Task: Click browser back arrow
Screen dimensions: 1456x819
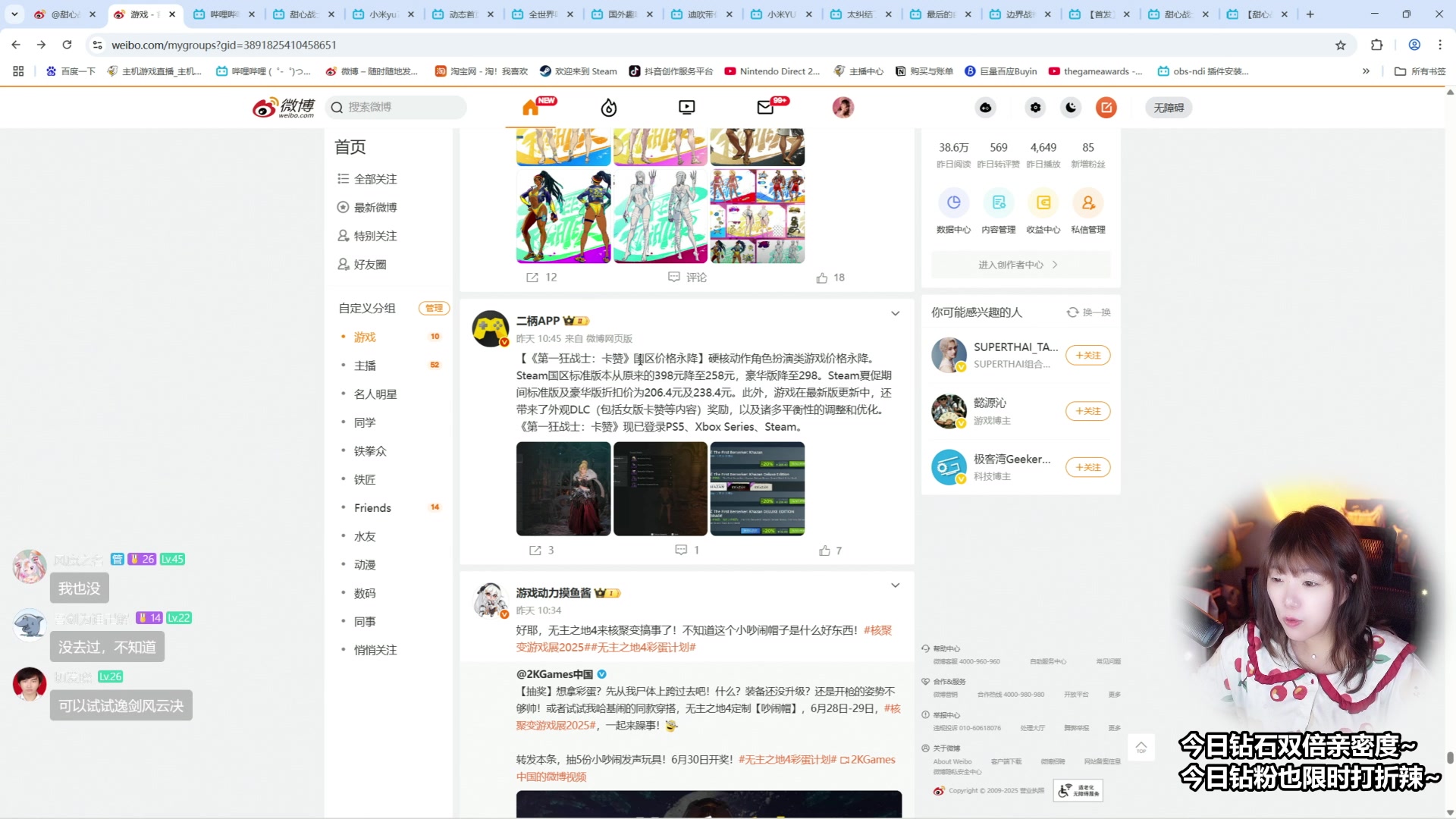Action: coord(16,45)
